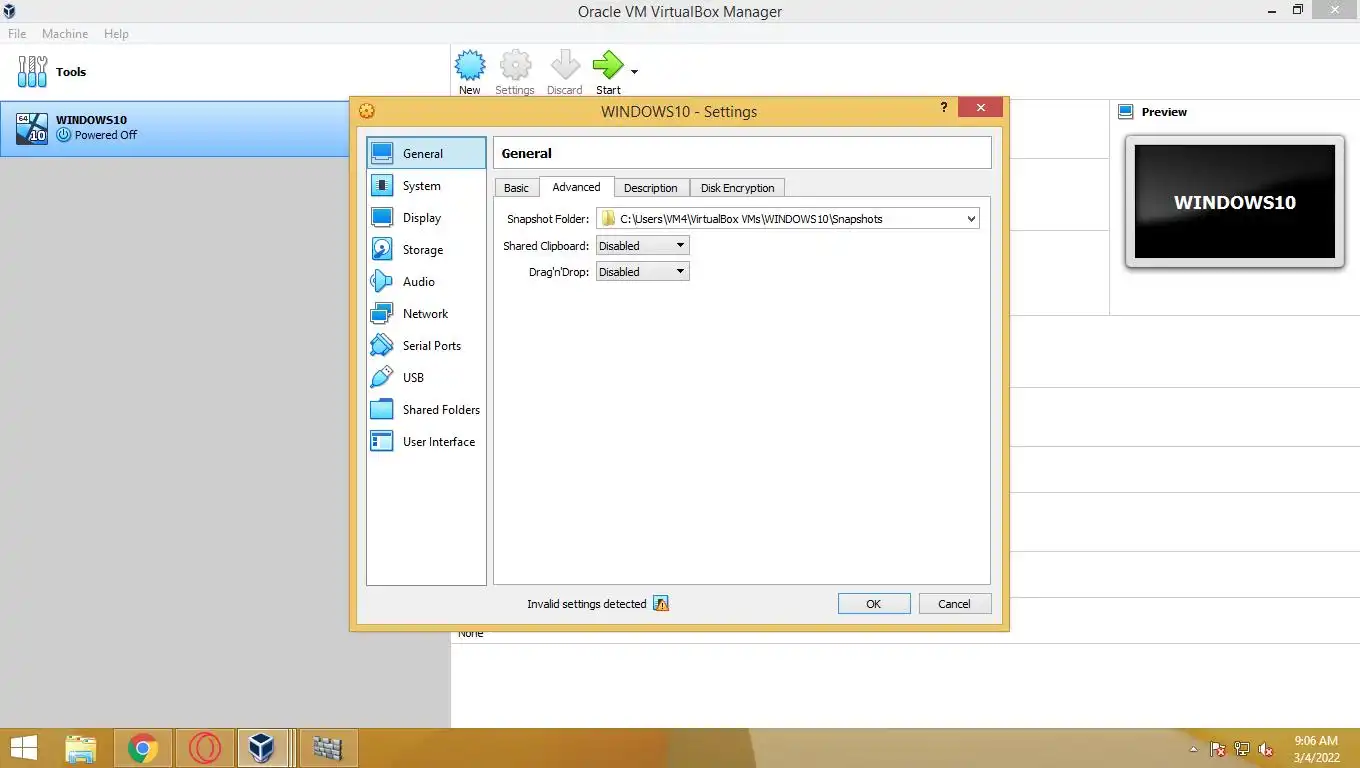The width and height of the screenshot is (1360, 768).
Task: Open the Serial Ports icon
Action: pos(382,345)
